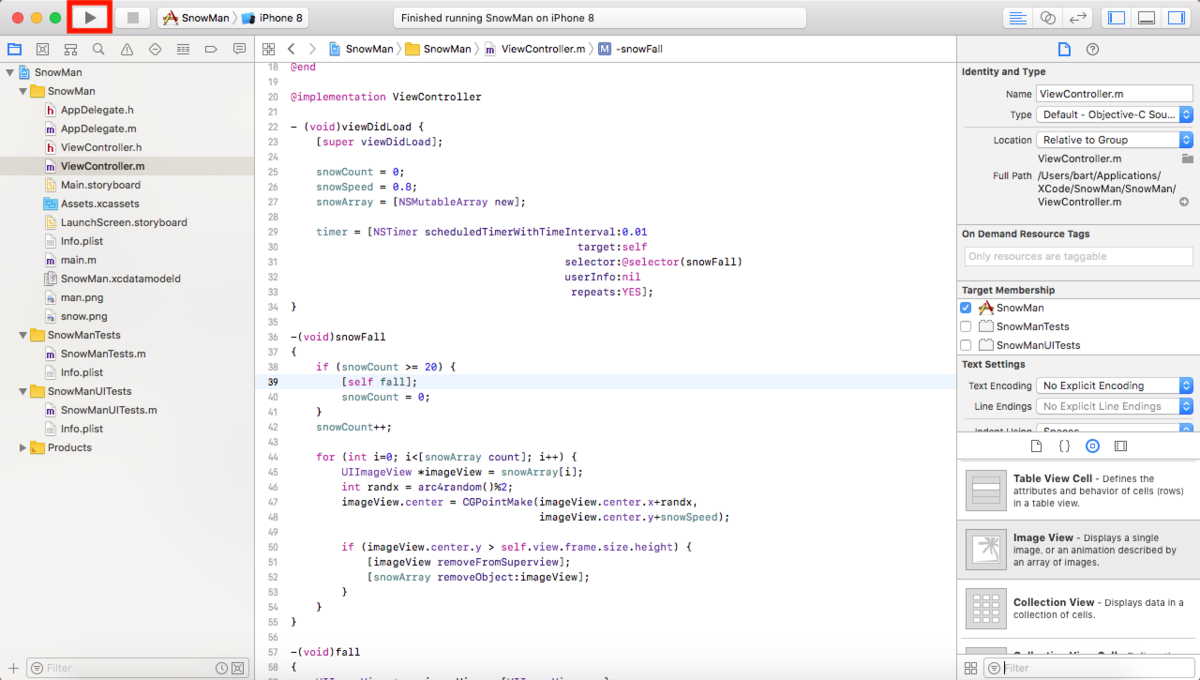This screenshot has width=1200, height=680.
Task: Select man.png image file
Action: pyautogui.click(x=81, y=298)
